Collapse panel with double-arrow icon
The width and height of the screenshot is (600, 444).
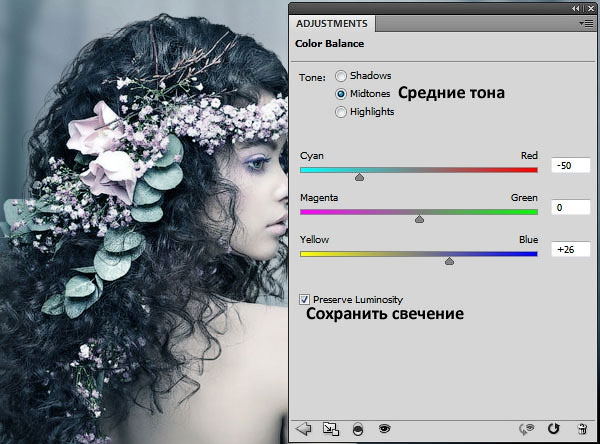(576, 8)
